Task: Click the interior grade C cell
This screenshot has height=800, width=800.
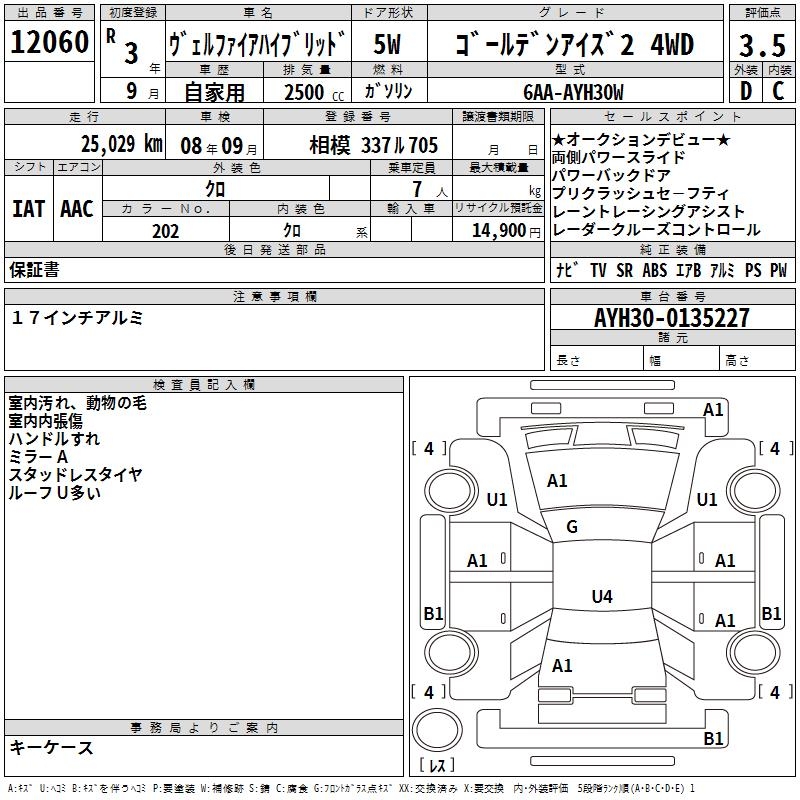Action: tap(778, 91)
